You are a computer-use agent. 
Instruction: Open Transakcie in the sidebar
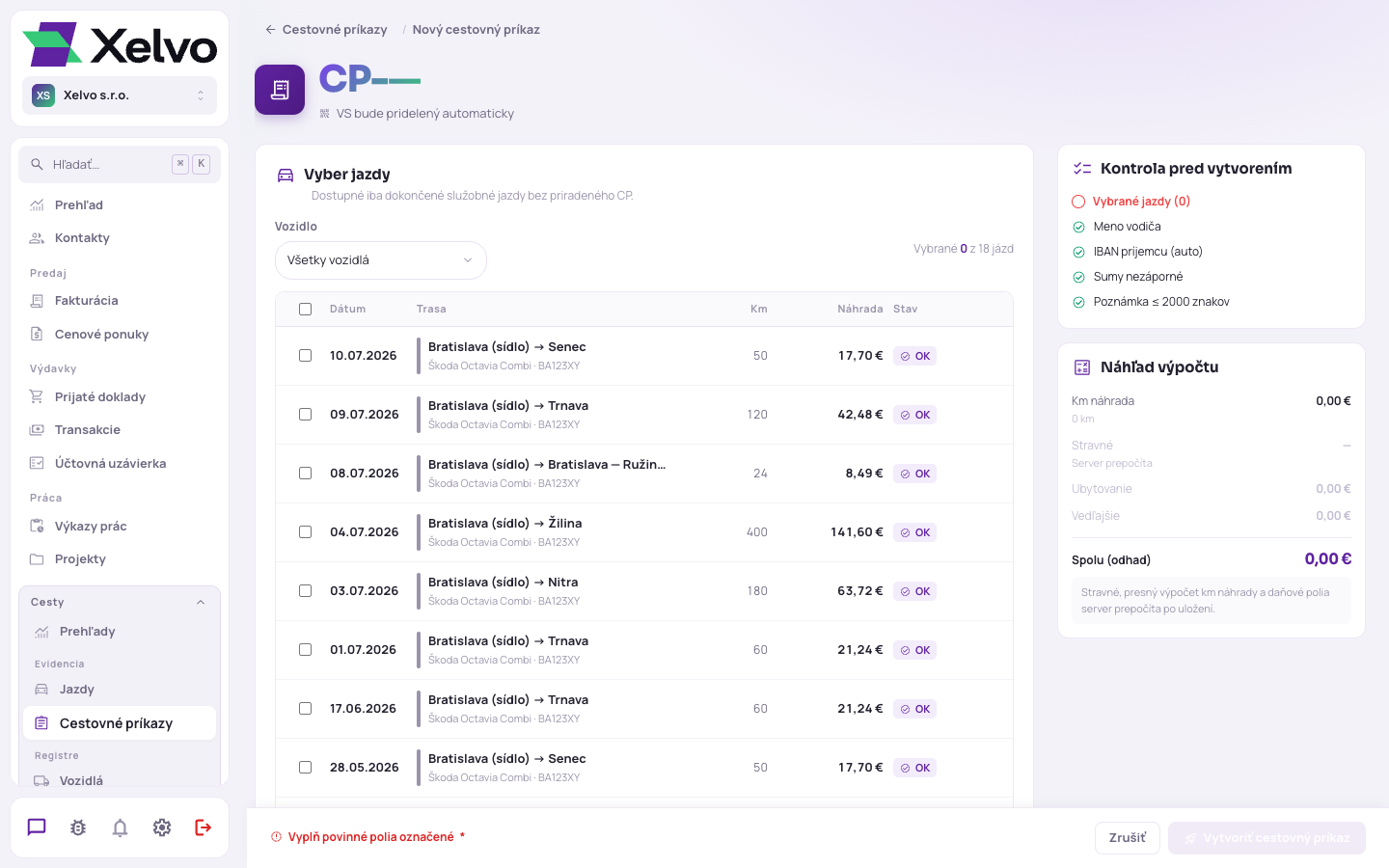(120, 430)
